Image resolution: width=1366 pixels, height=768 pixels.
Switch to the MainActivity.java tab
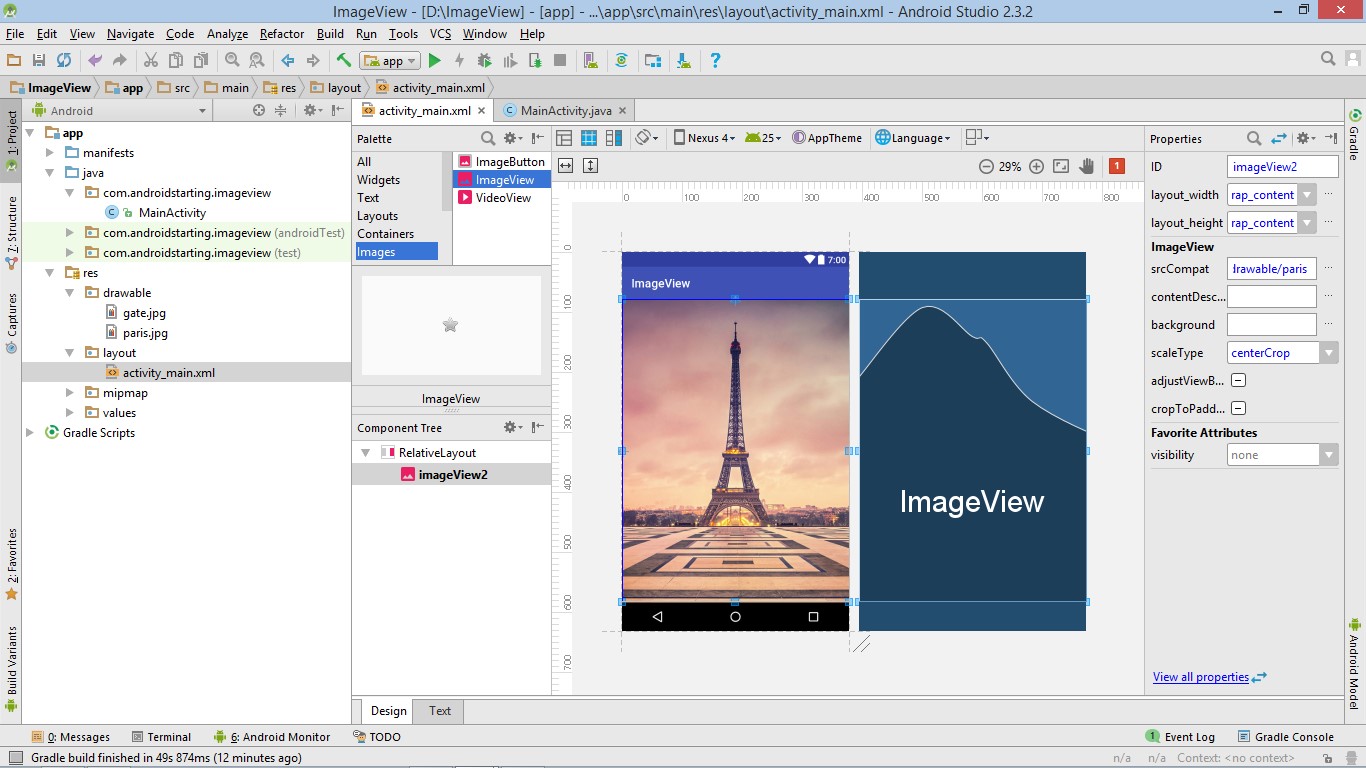[x=567, y=111]
